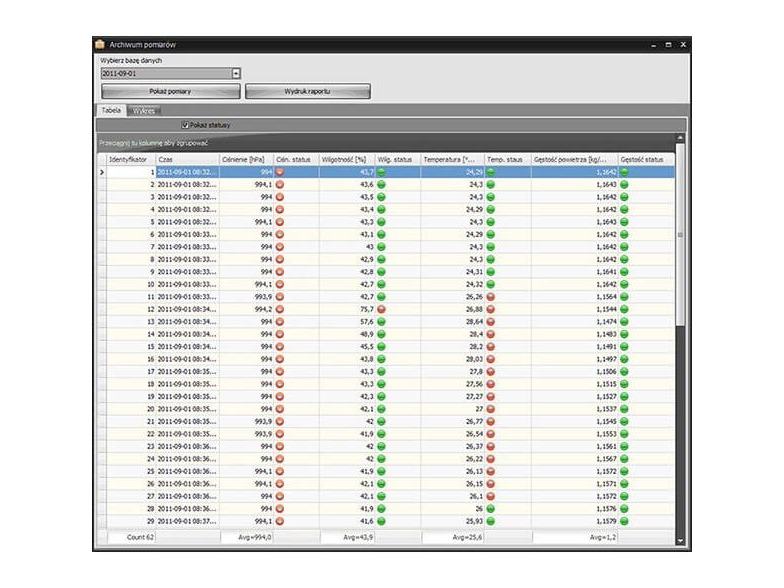Click the Pokaż pomiary button
The image size is (784, 588).
170,92
